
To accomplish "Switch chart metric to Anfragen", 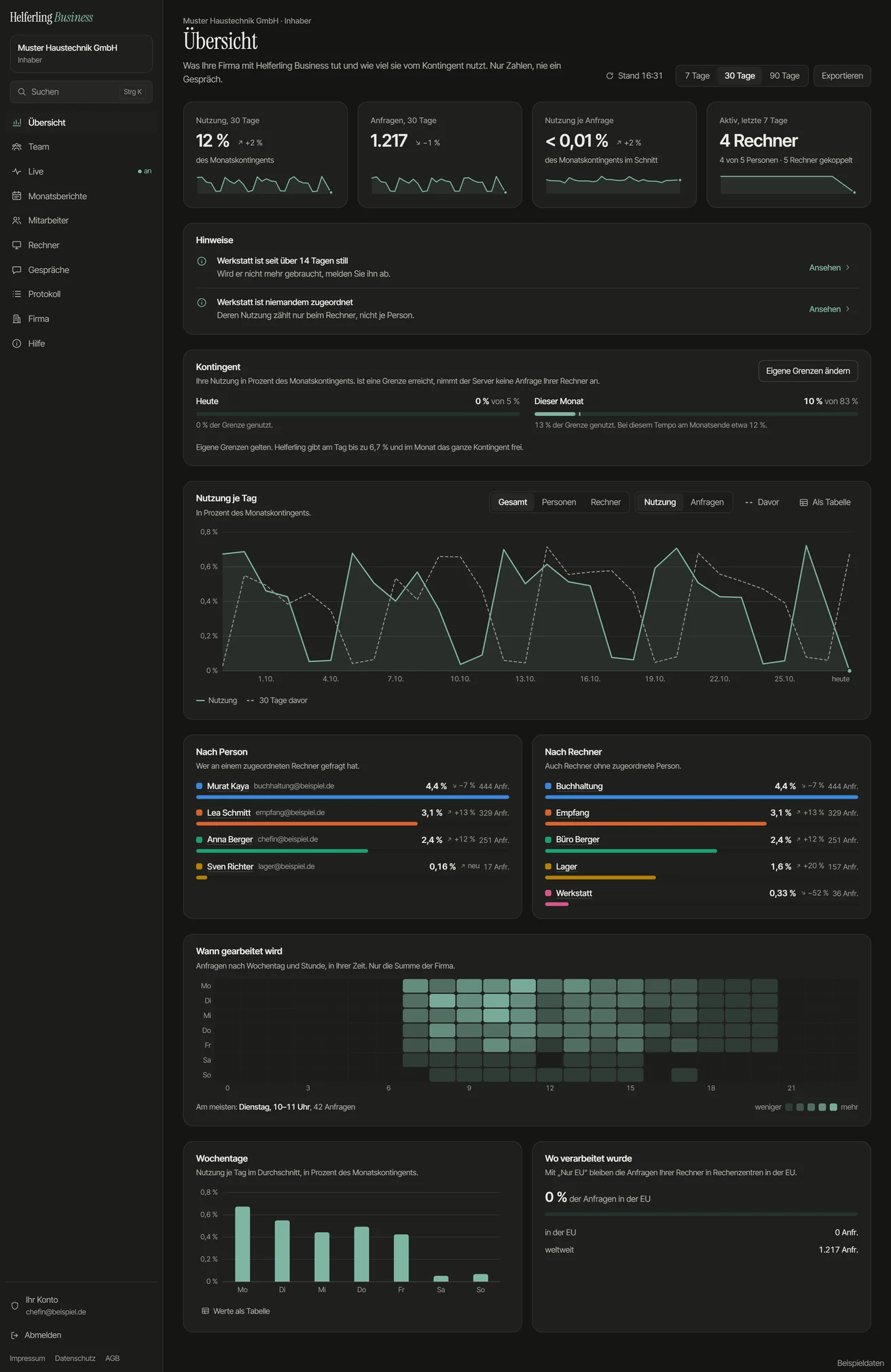I will pos(707,503).
